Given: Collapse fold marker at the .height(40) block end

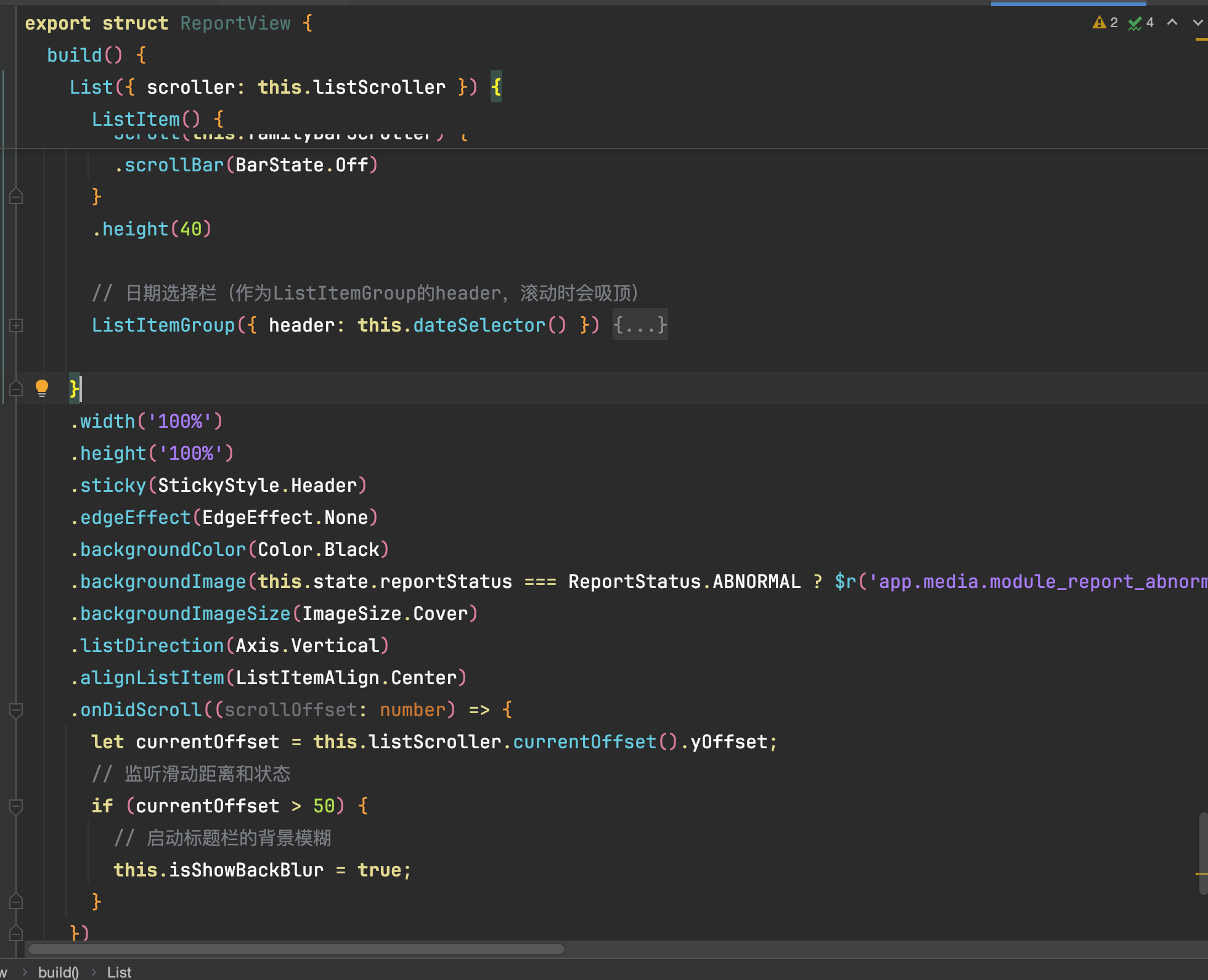Looking at the screenshot, I should [17, 197].
